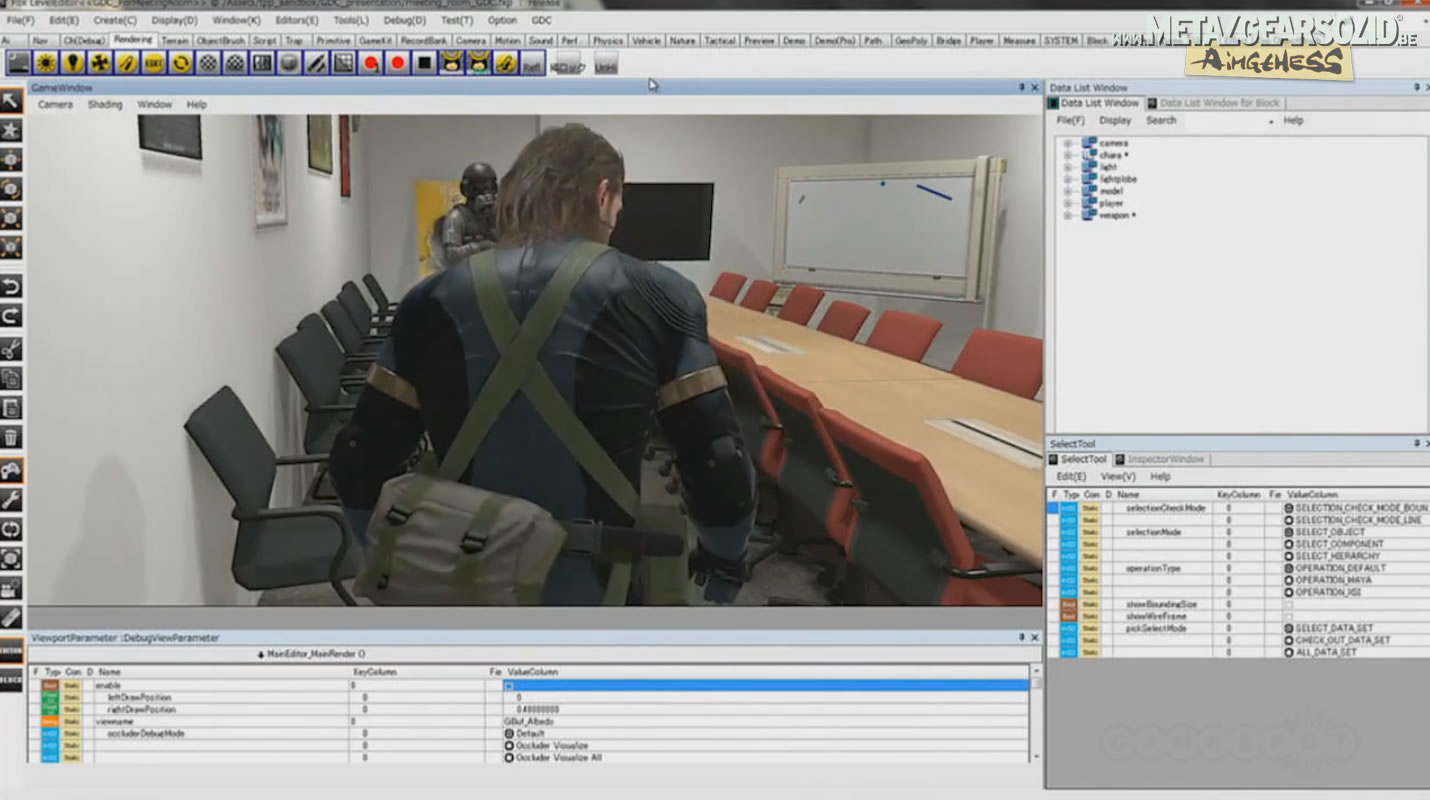Select ALL_DATA_SET radio option
Viewport: 1430px width, 800px height.
1289,652
